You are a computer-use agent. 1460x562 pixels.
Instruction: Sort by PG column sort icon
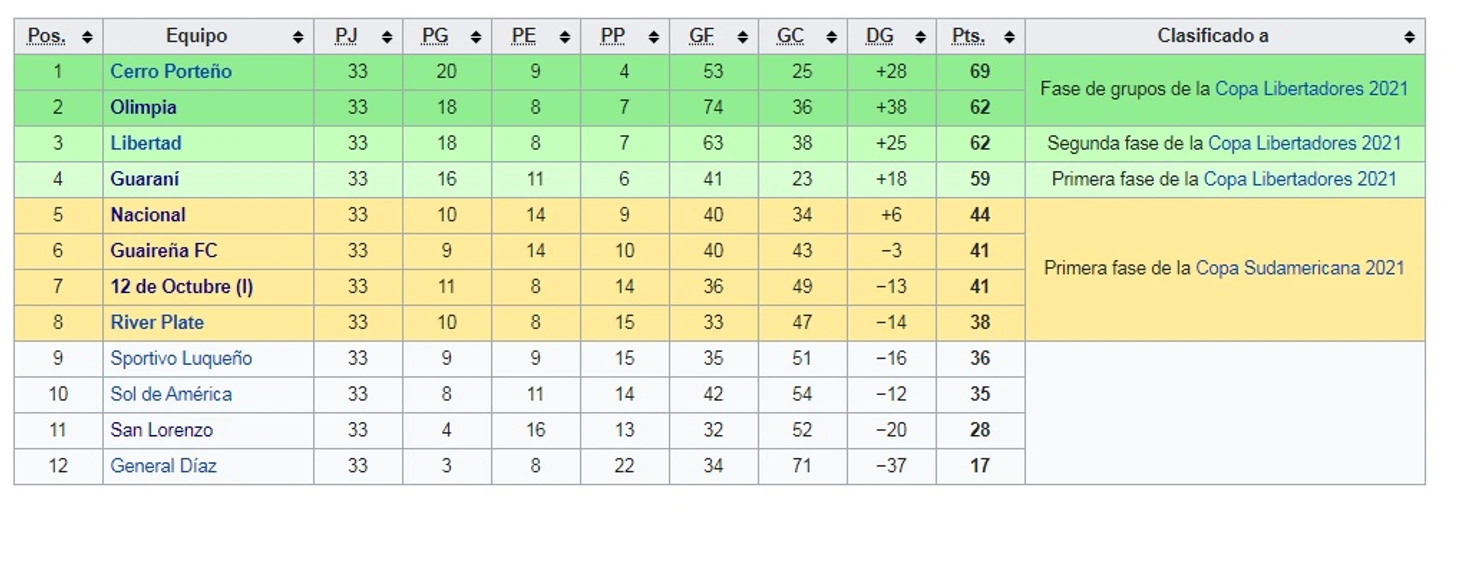pyautogui.click(x=476, y=37)
